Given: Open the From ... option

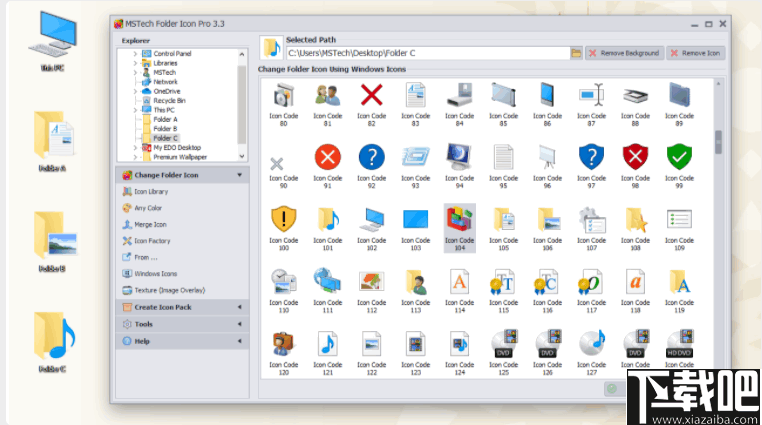Looking at the screenshot, I should (146, 257).
